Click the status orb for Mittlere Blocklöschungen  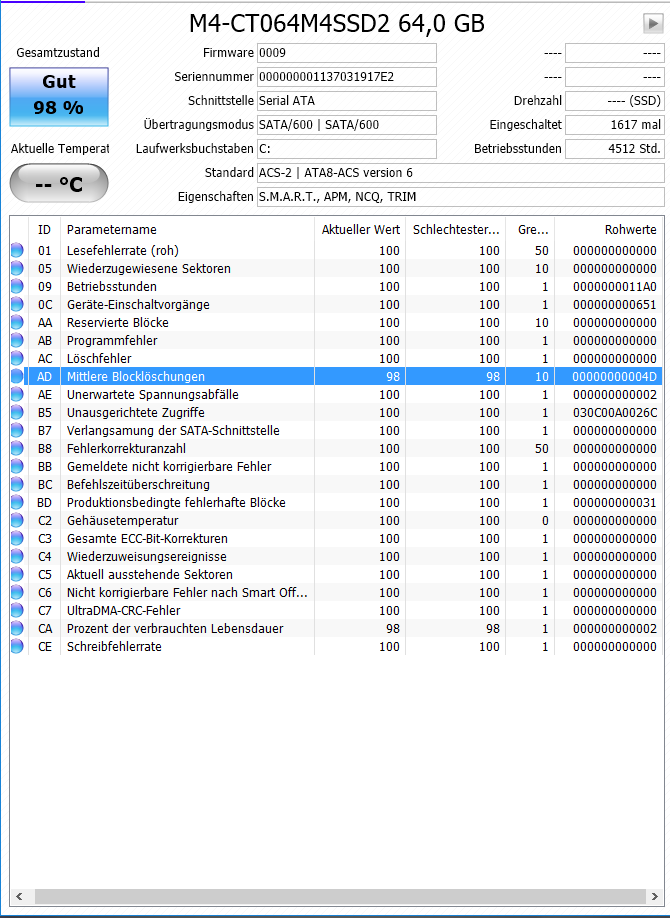pyautogui.click(x=17, y=376)
